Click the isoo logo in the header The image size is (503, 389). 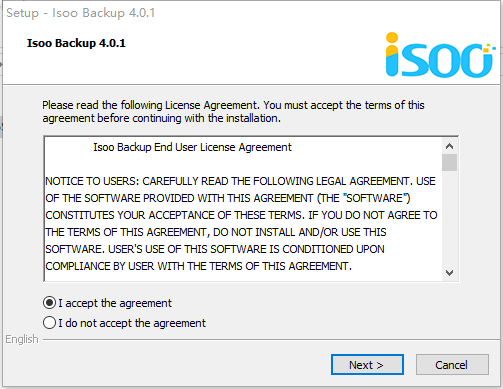440,55
